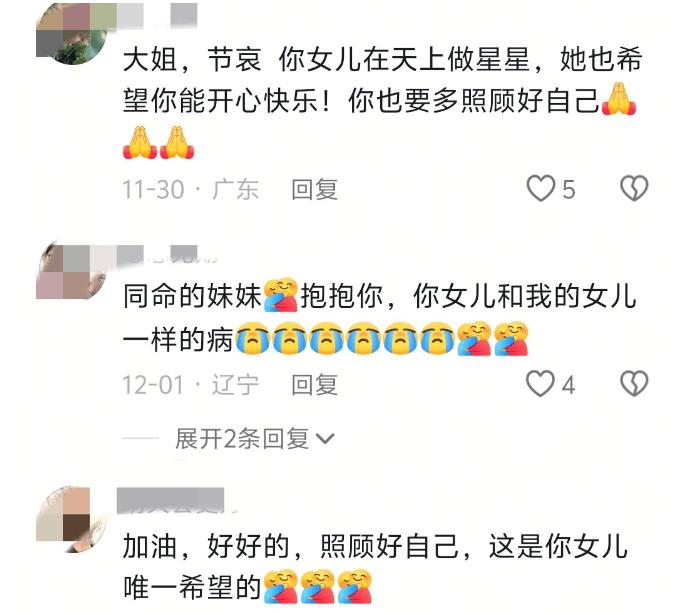Tap the like count 4 on the second comment
Image resolution: width=674 pixels, height=613 pixels.
(x=568, y=384)
